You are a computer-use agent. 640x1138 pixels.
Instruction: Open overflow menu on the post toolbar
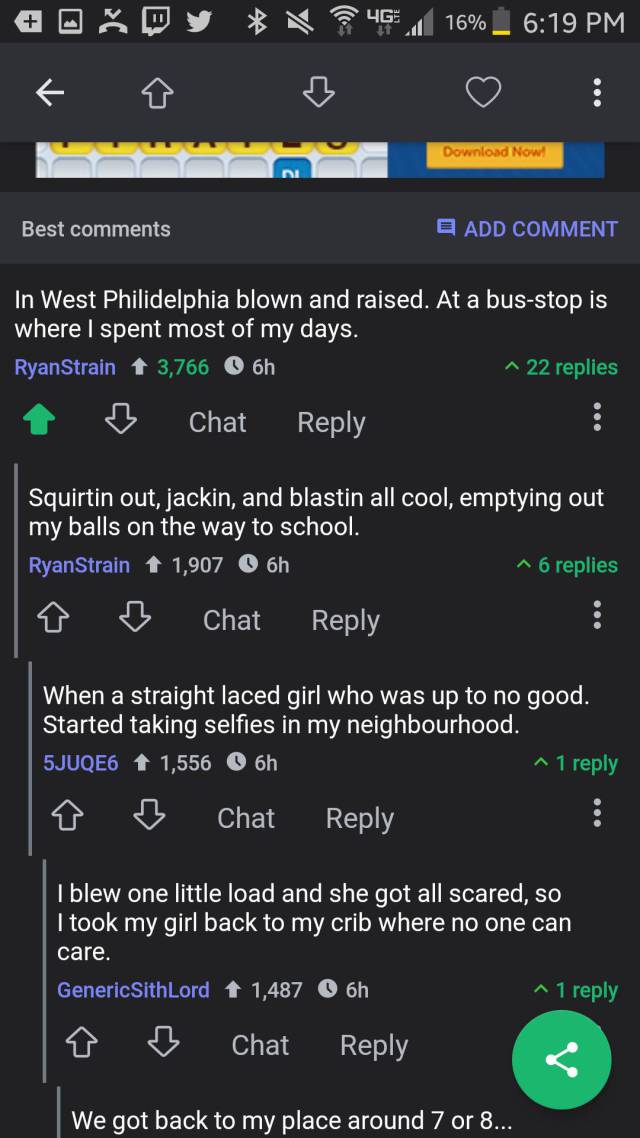[x=596, y=91]
